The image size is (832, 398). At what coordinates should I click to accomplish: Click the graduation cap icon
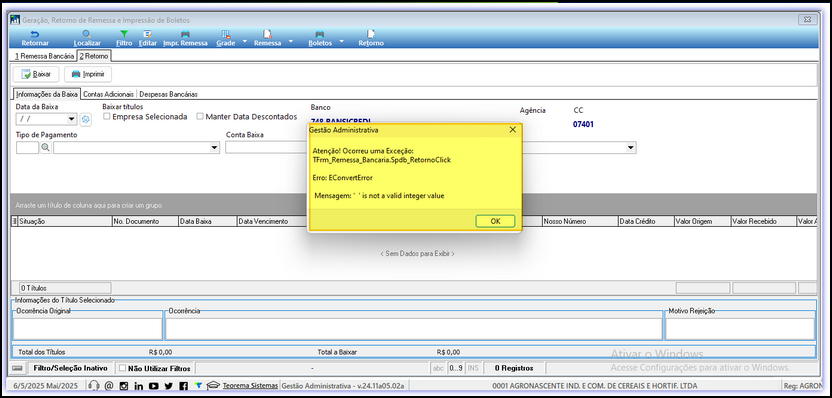tap(213, 385)
